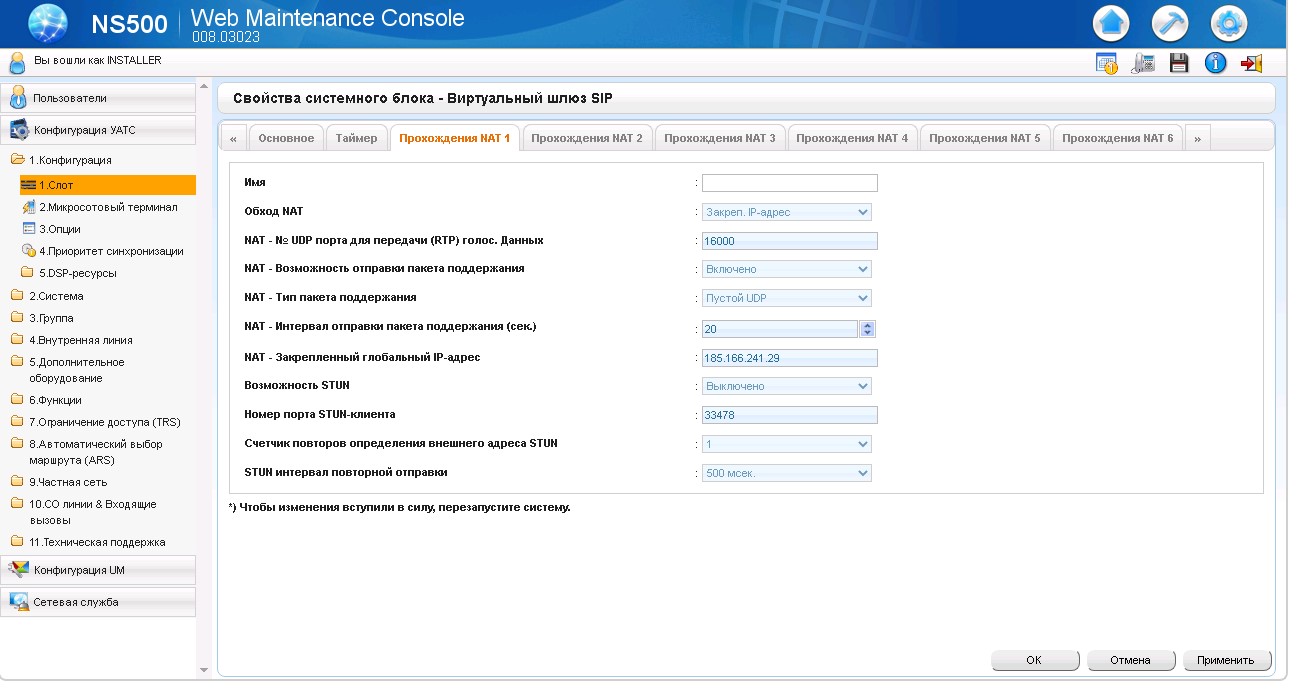Expand the 2.Система folder
Viewport: 1314px width, 689px height.
pyautogui.click(x=48, y=296)
